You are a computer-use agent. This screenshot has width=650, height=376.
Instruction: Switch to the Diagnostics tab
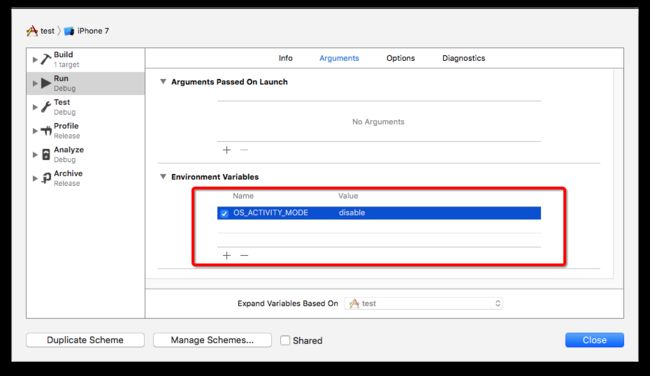[463, 58]
